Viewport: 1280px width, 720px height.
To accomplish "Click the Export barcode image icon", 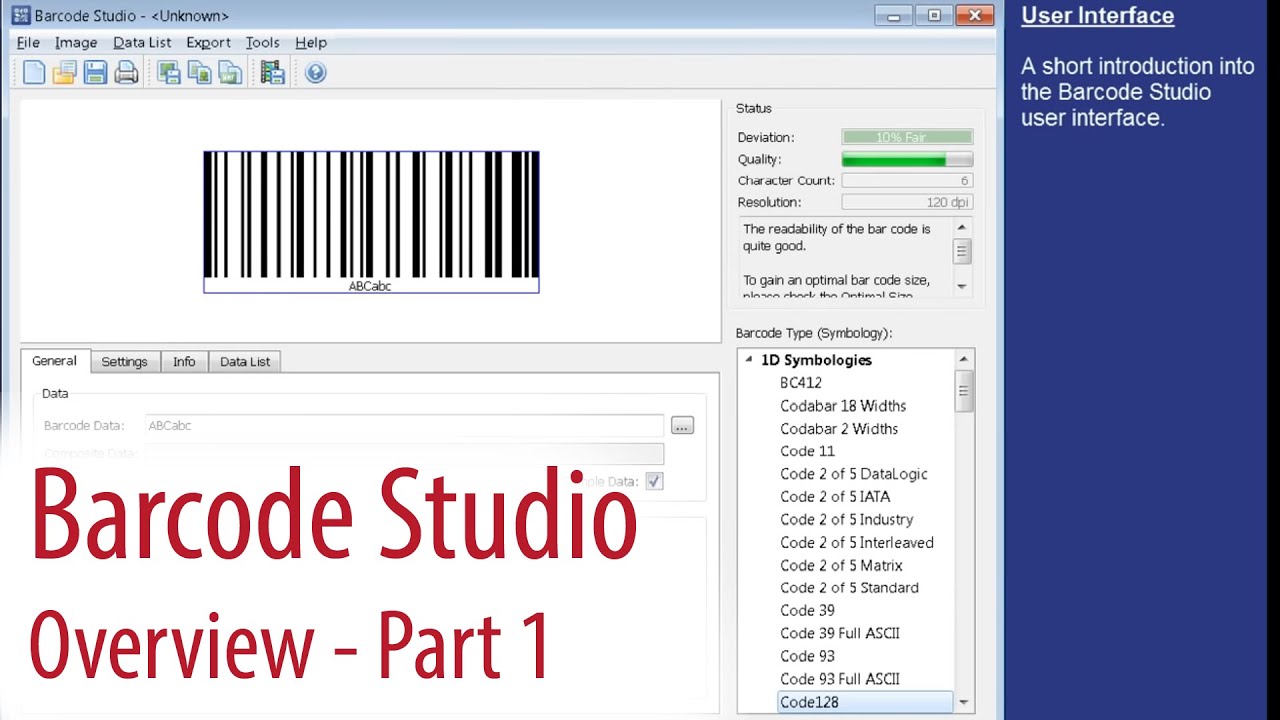I will [x=169, y=72].
